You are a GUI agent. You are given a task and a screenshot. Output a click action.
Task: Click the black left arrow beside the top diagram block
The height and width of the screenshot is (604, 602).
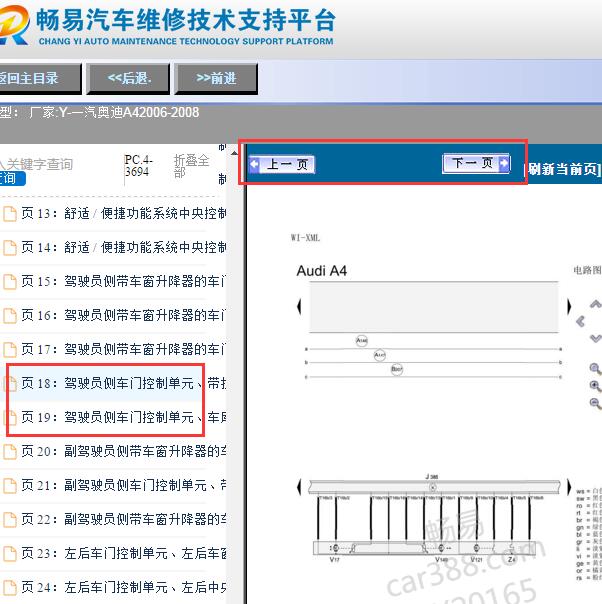tap(299, 307)
